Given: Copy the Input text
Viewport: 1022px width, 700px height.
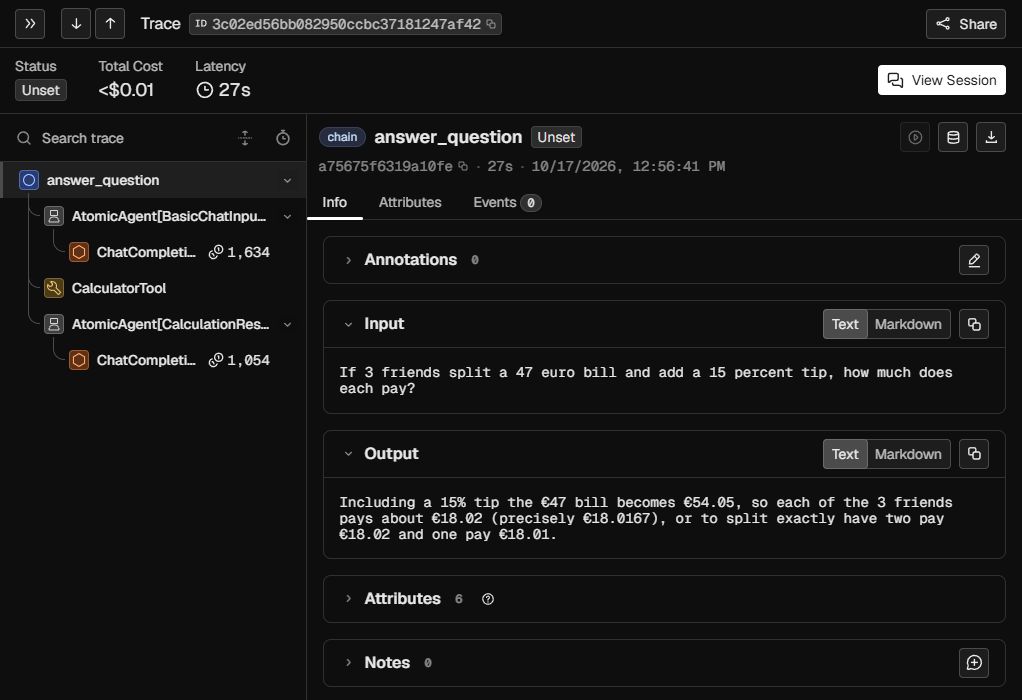Looking at the screenshot, I should pyautogui.click(x=974, y=324).
